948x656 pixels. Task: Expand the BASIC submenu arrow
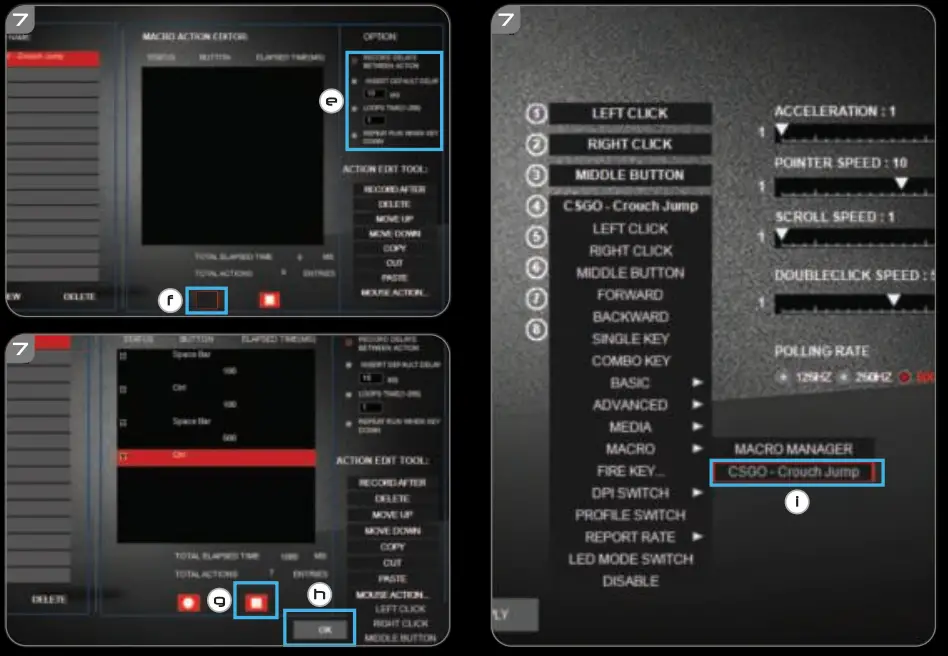698,382
